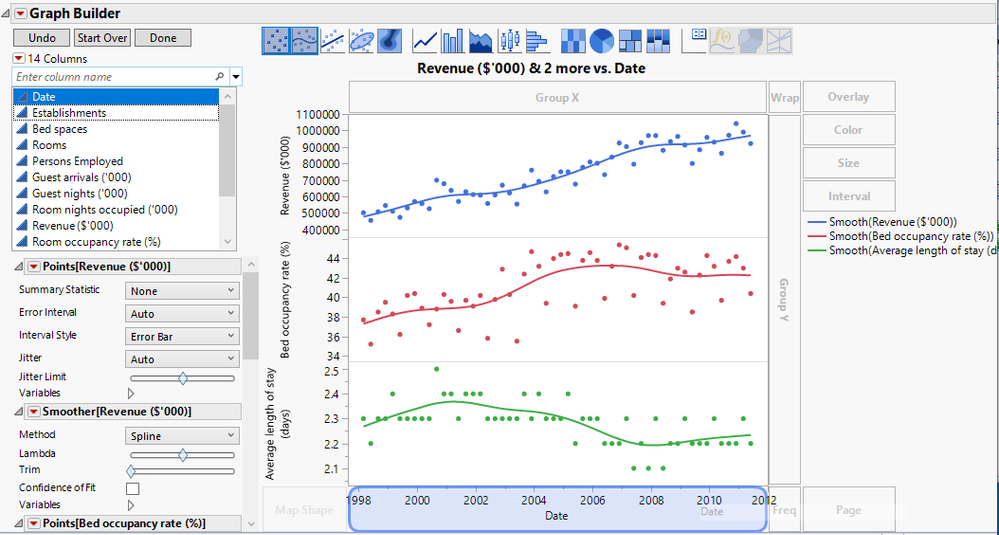Screen dimensions: 999x535
Task: Choose the Bar chart element icon
Action: [453, 41]
